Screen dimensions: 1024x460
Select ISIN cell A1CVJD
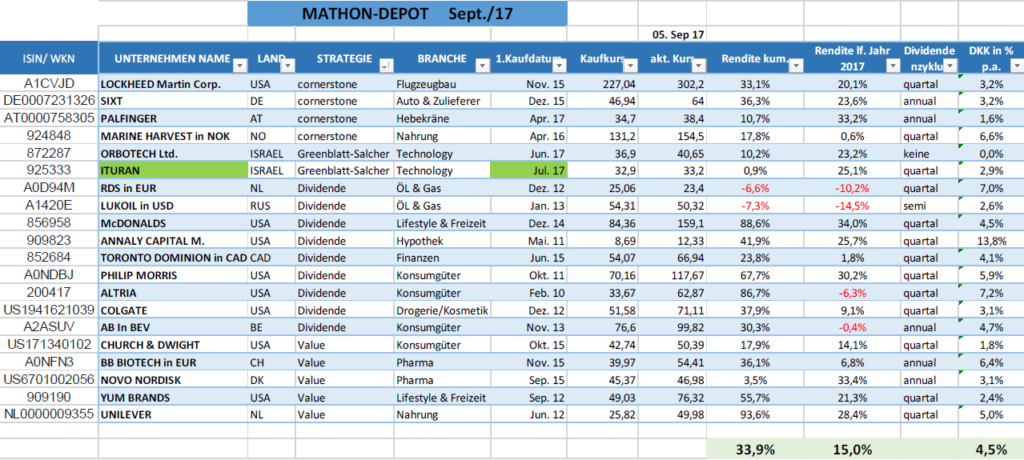(x=49, y=84)
